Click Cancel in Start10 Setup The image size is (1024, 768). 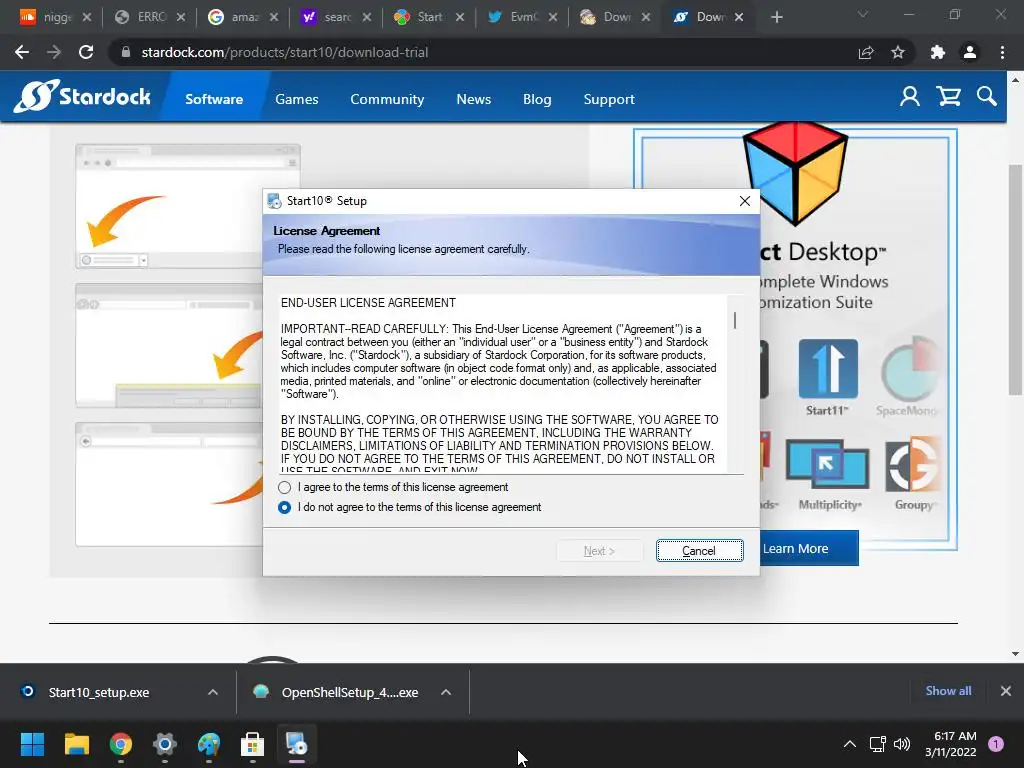699,551
